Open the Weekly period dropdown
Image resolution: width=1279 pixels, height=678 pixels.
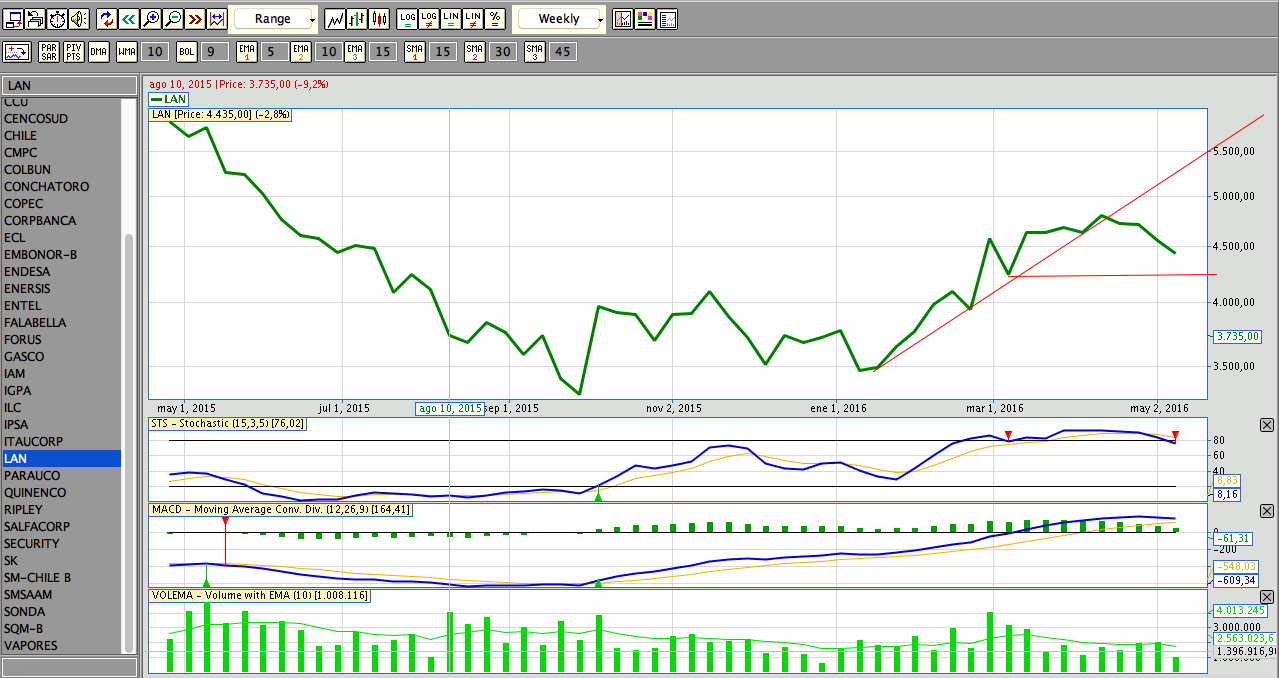[558, 19]
